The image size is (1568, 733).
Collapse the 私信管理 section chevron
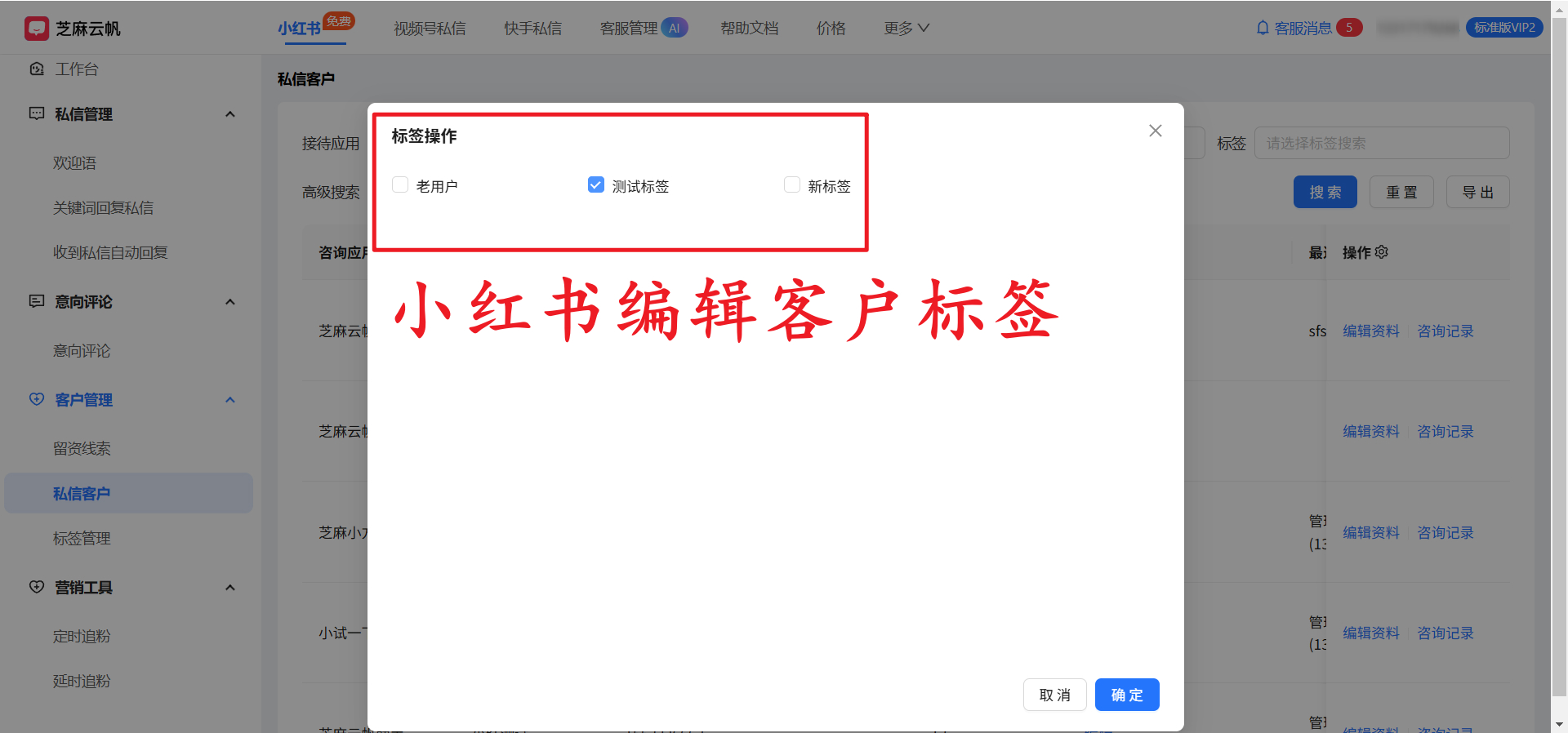[x=230, y=114]
